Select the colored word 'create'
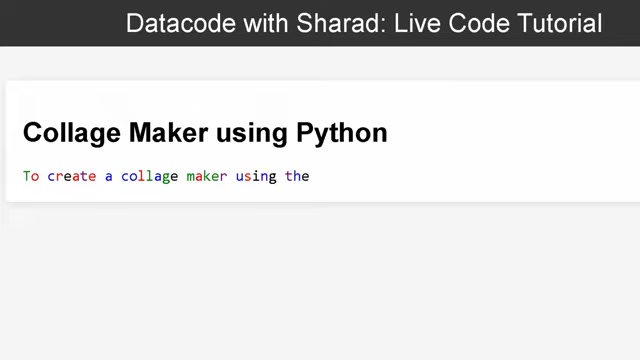640x360 pixels. 72,176
